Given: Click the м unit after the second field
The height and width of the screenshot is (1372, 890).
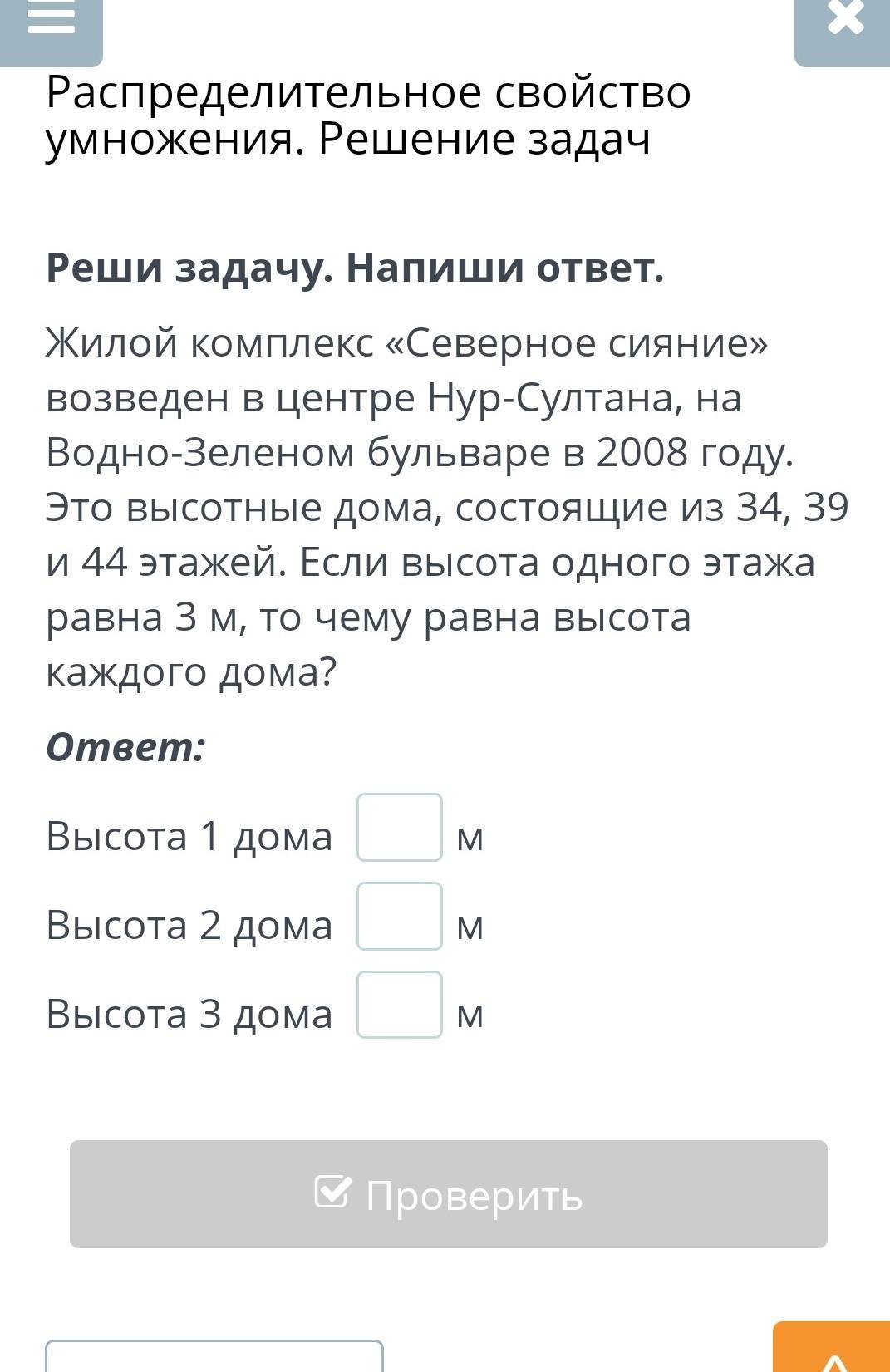Looking at the screenshot, I should (470, 927).
